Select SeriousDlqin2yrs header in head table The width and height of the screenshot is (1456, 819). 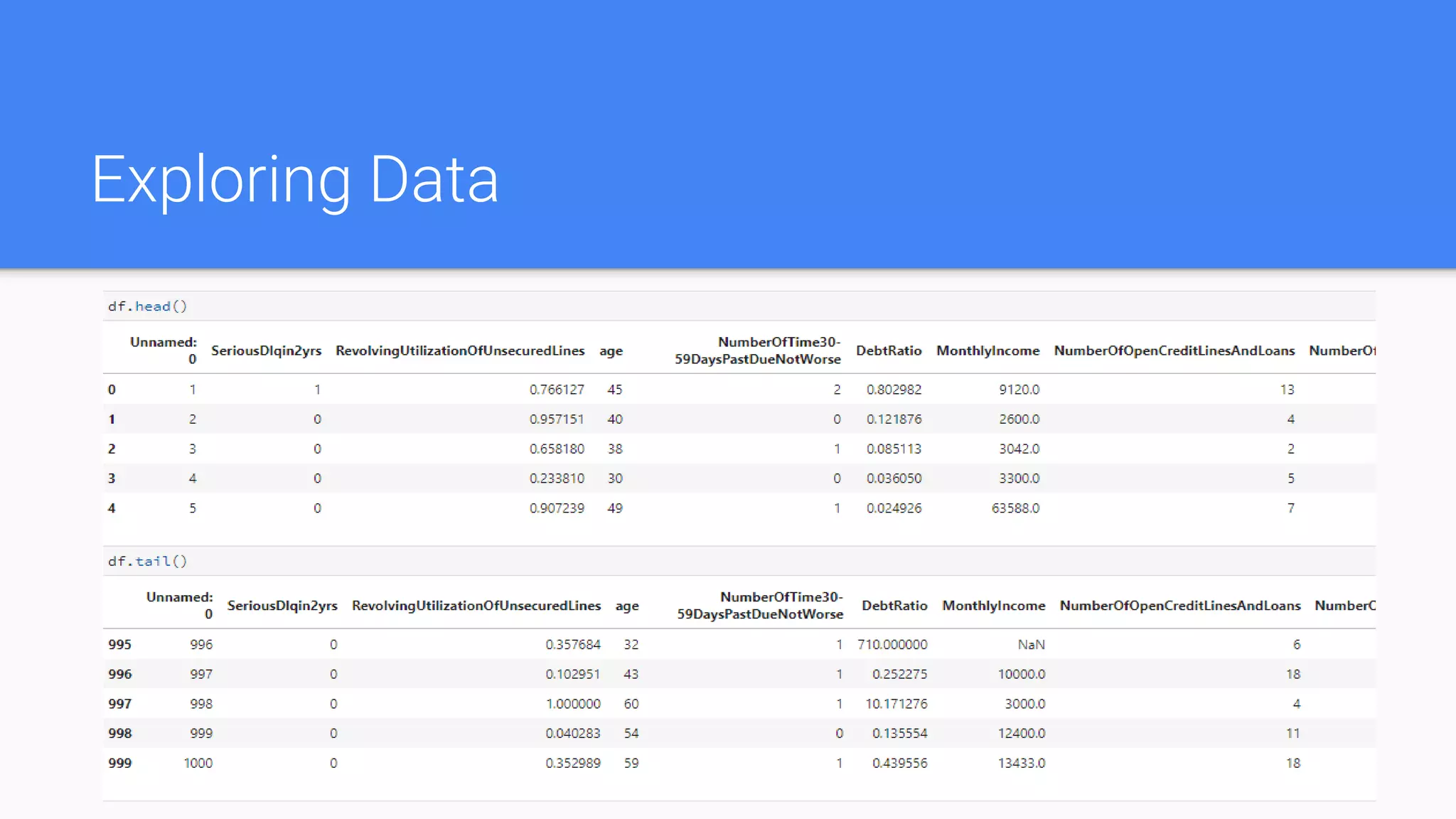[x=266, y=350]
